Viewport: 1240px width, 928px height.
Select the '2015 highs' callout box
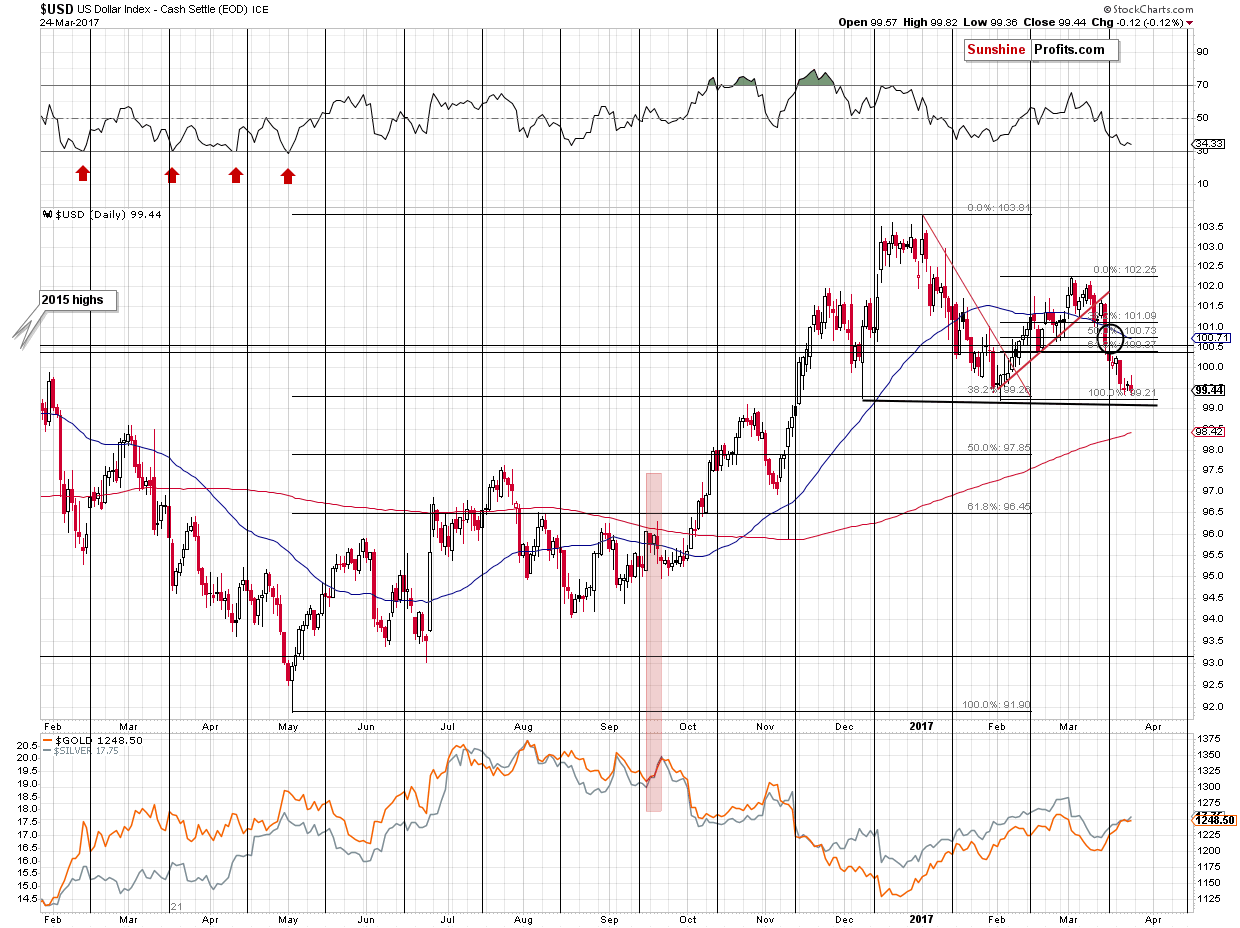click(x=79, y=299)
